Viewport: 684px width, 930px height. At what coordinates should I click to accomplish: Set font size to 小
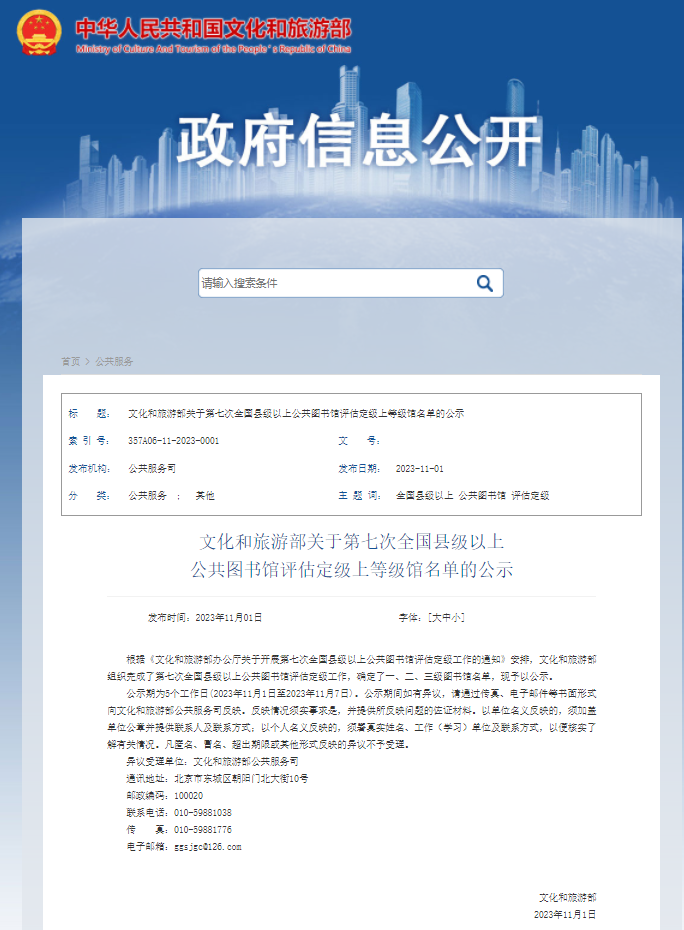click(456, 617)
